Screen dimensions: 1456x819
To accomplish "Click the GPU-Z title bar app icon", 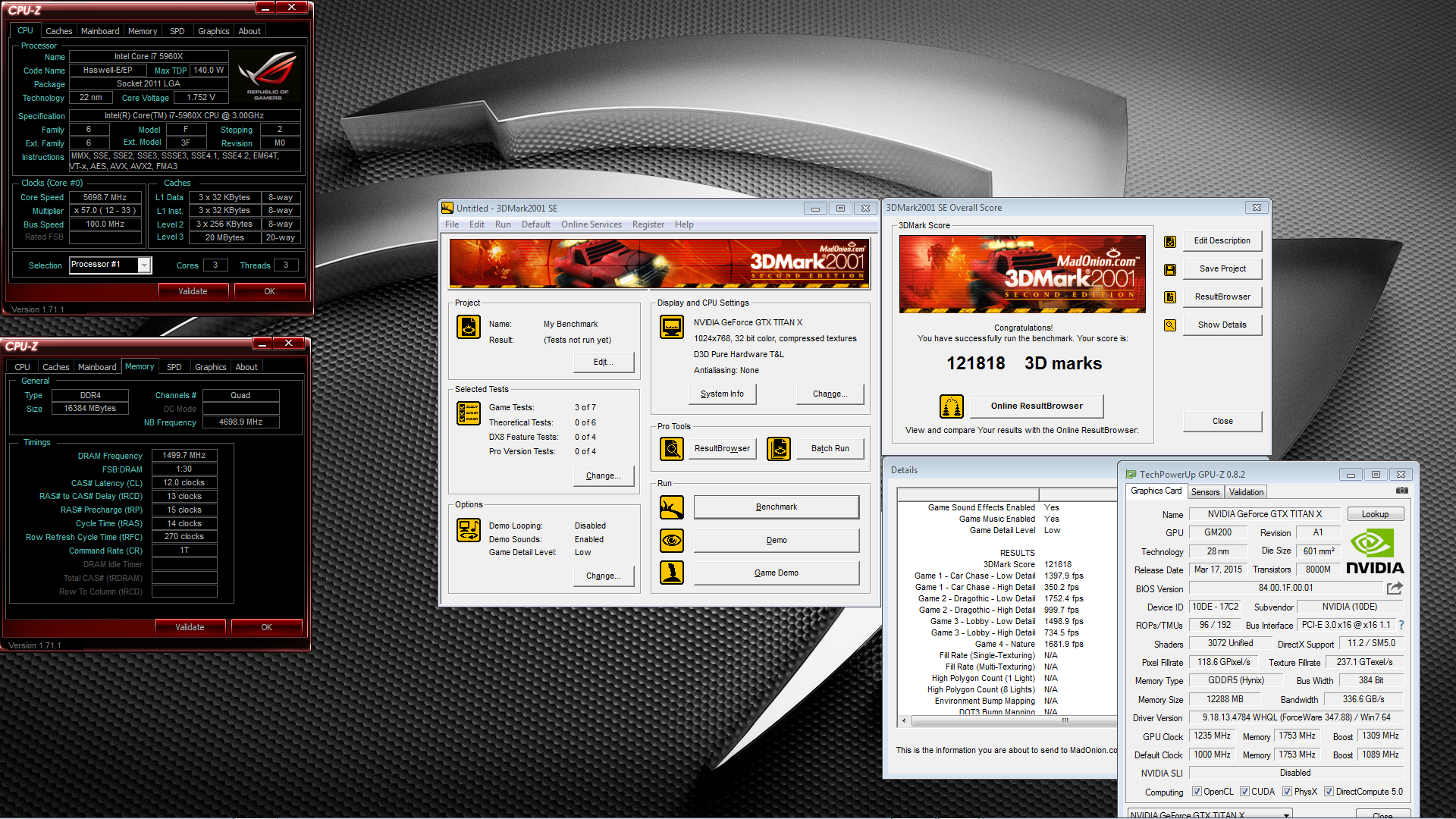I will (x=1131, y=475).
